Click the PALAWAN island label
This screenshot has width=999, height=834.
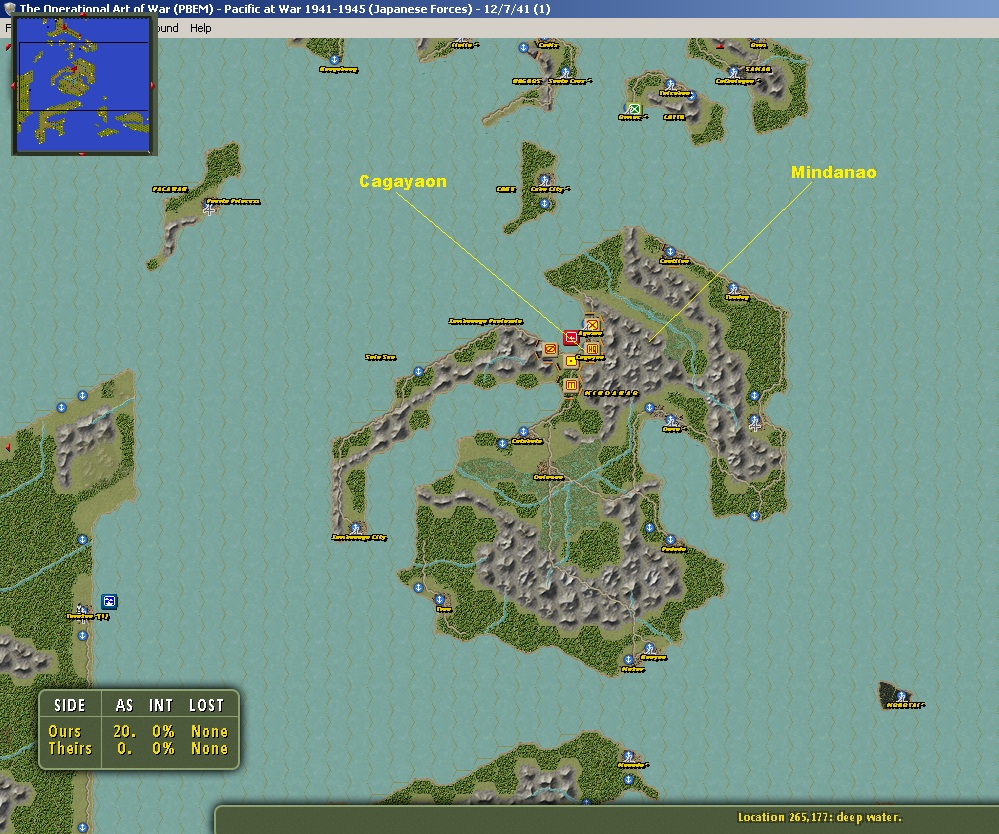click(170, 189)
